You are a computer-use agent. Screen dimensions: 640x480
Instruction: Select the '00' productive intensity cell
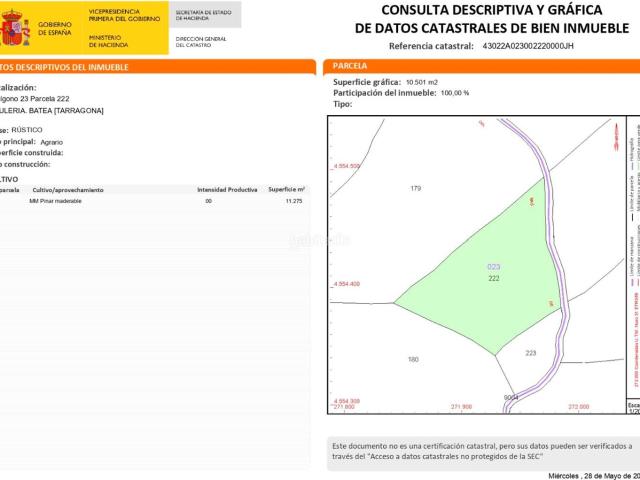(208, 201)
